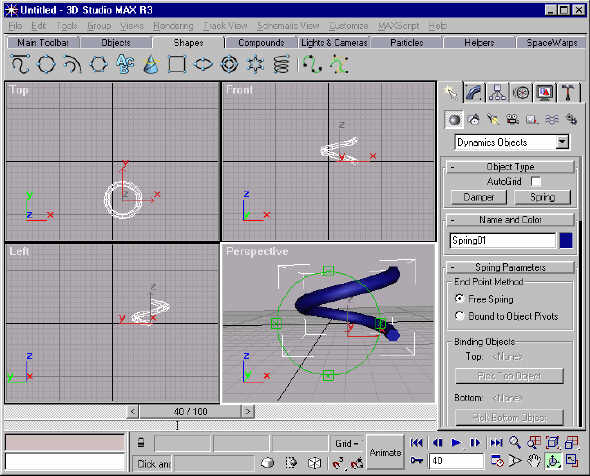Viewport: 590px width, 476px height.
Task: Go to the start frame
Action: click(417, 443)
